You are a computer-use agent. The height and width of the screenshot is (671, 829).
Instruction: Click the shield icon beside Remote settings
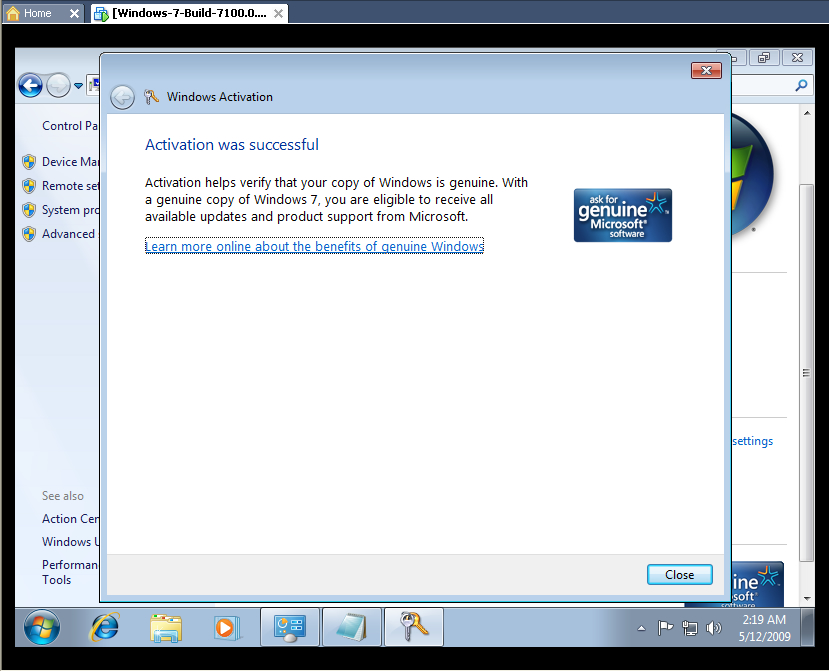click(x=29, y=186)
